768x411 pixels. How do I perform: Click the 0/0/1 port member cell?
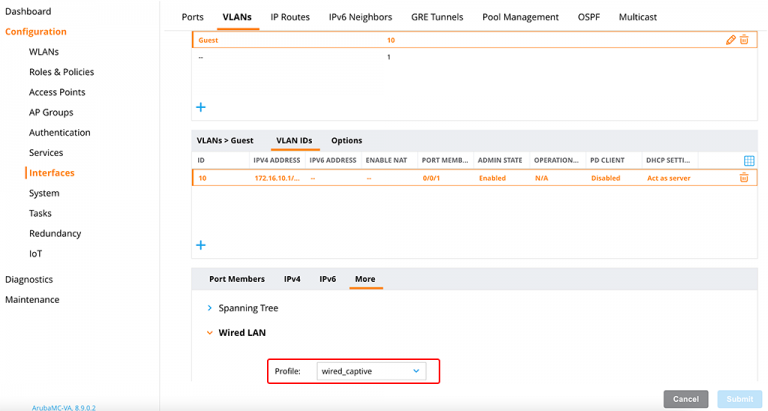pyautogui.click(x=432, y=178)
